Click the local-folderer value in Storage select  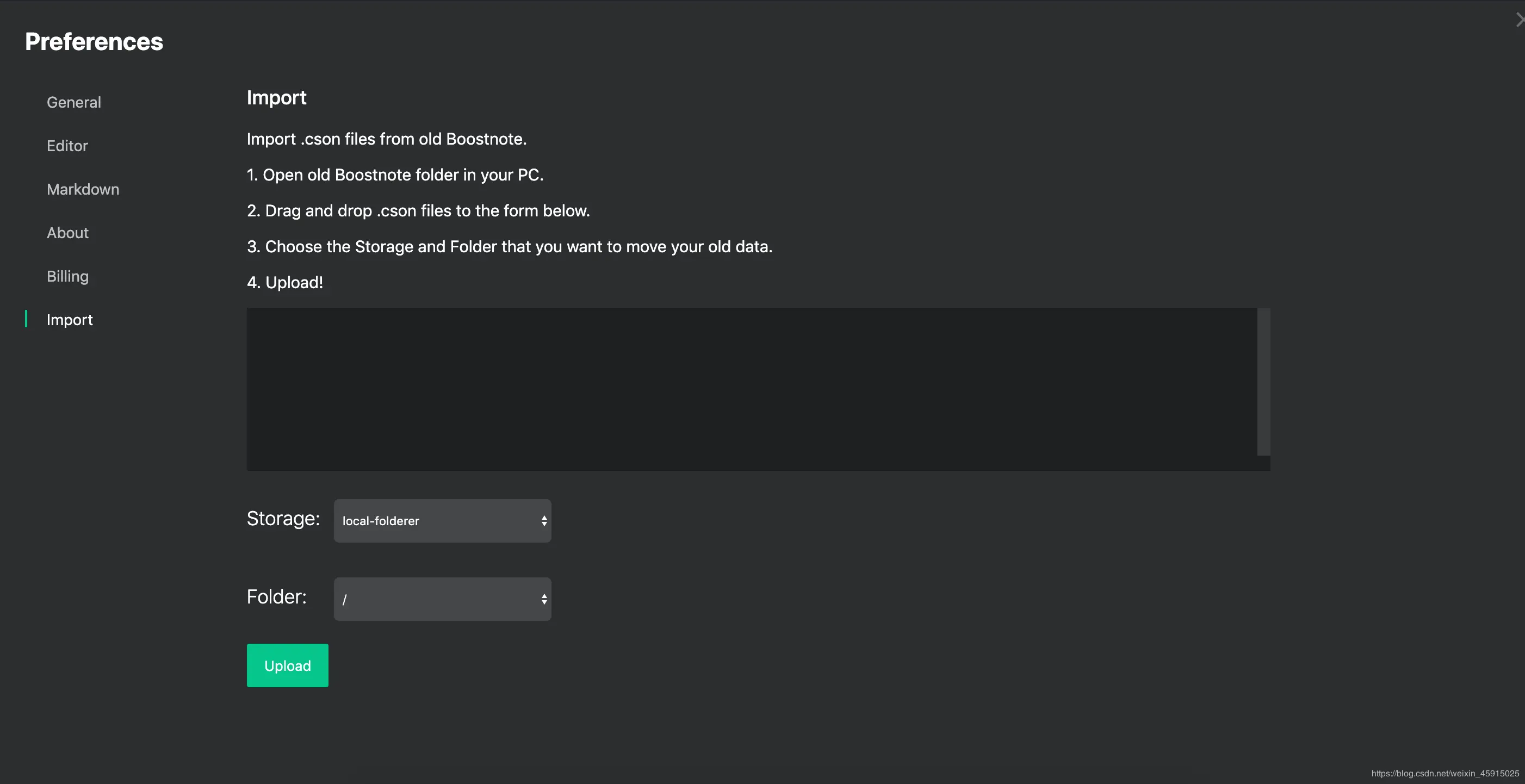point(381,521)
